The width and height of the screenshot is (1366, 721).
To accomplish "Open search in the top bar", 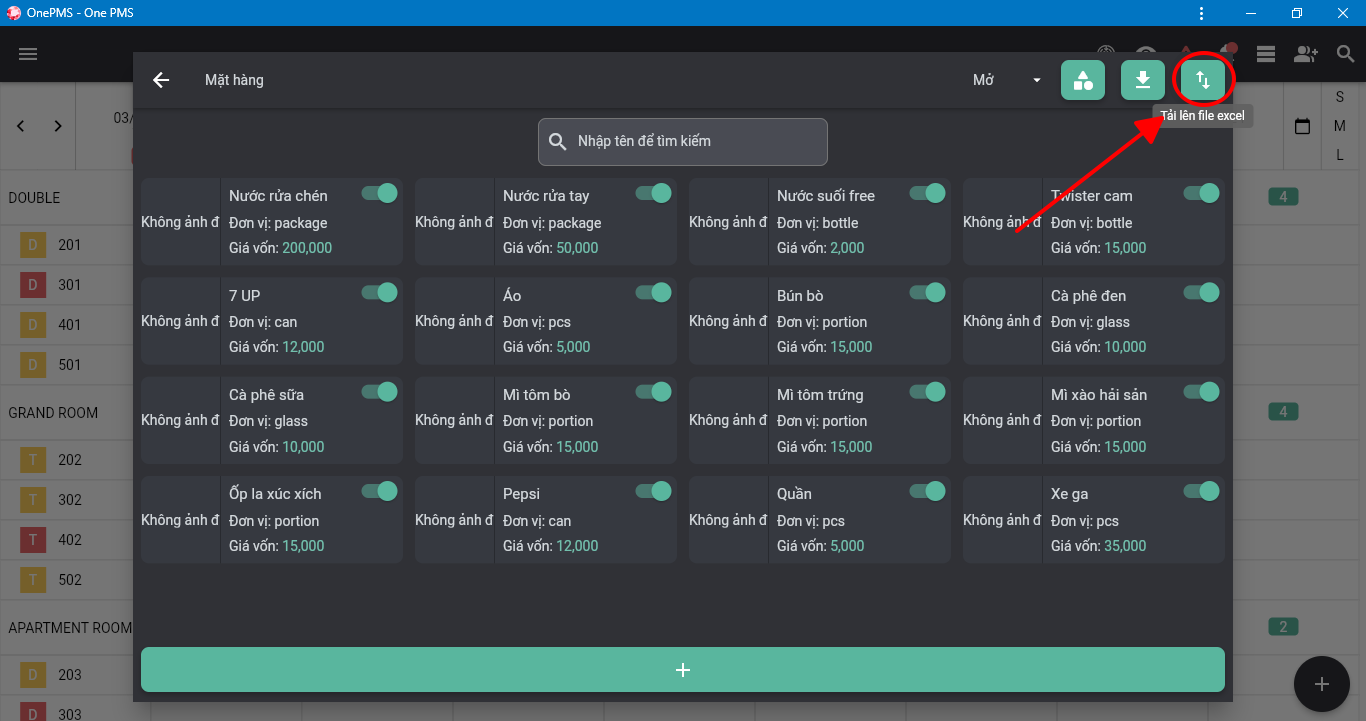I will 1345,54.
